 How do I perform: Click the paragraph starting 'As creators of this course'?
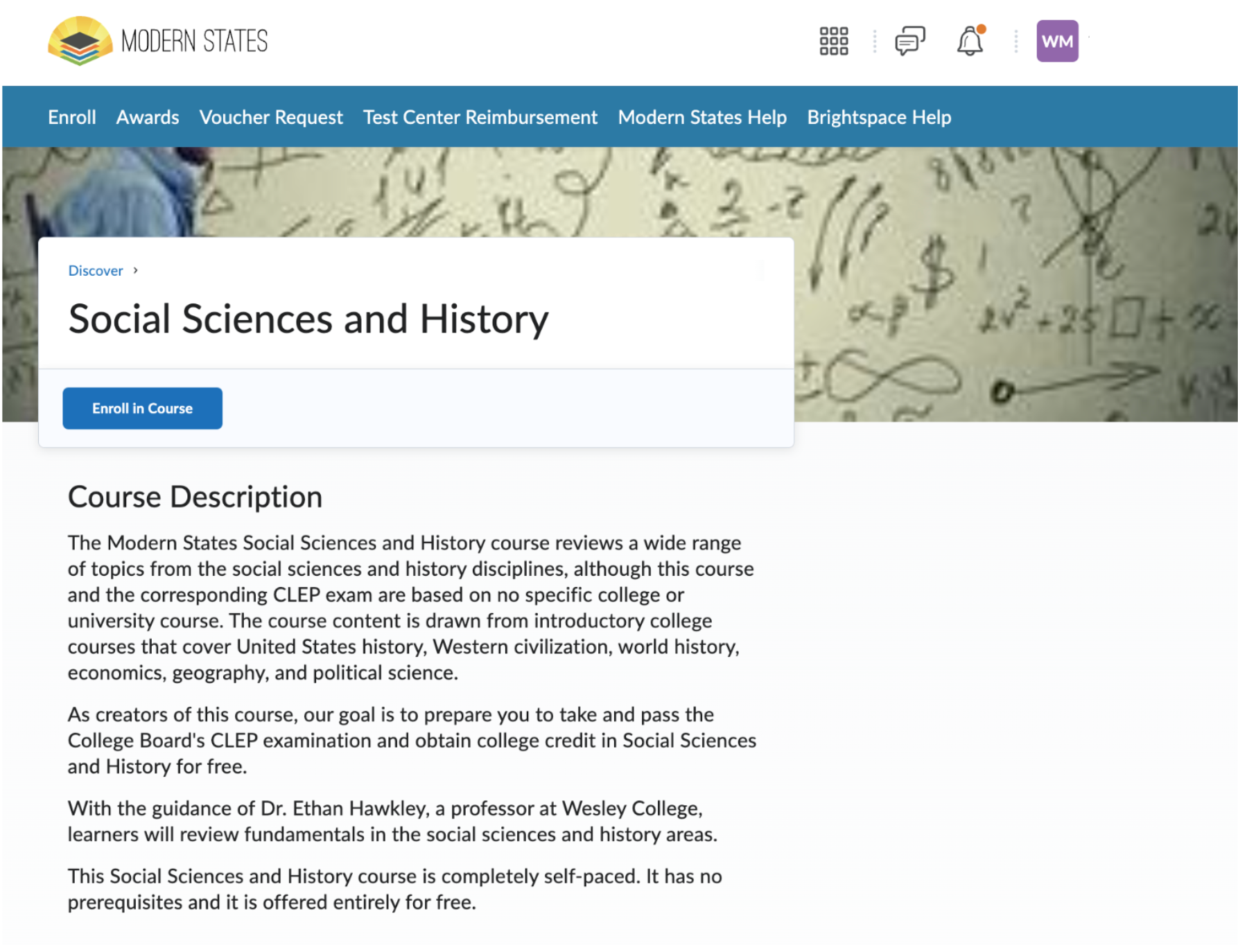pos(412,740)
